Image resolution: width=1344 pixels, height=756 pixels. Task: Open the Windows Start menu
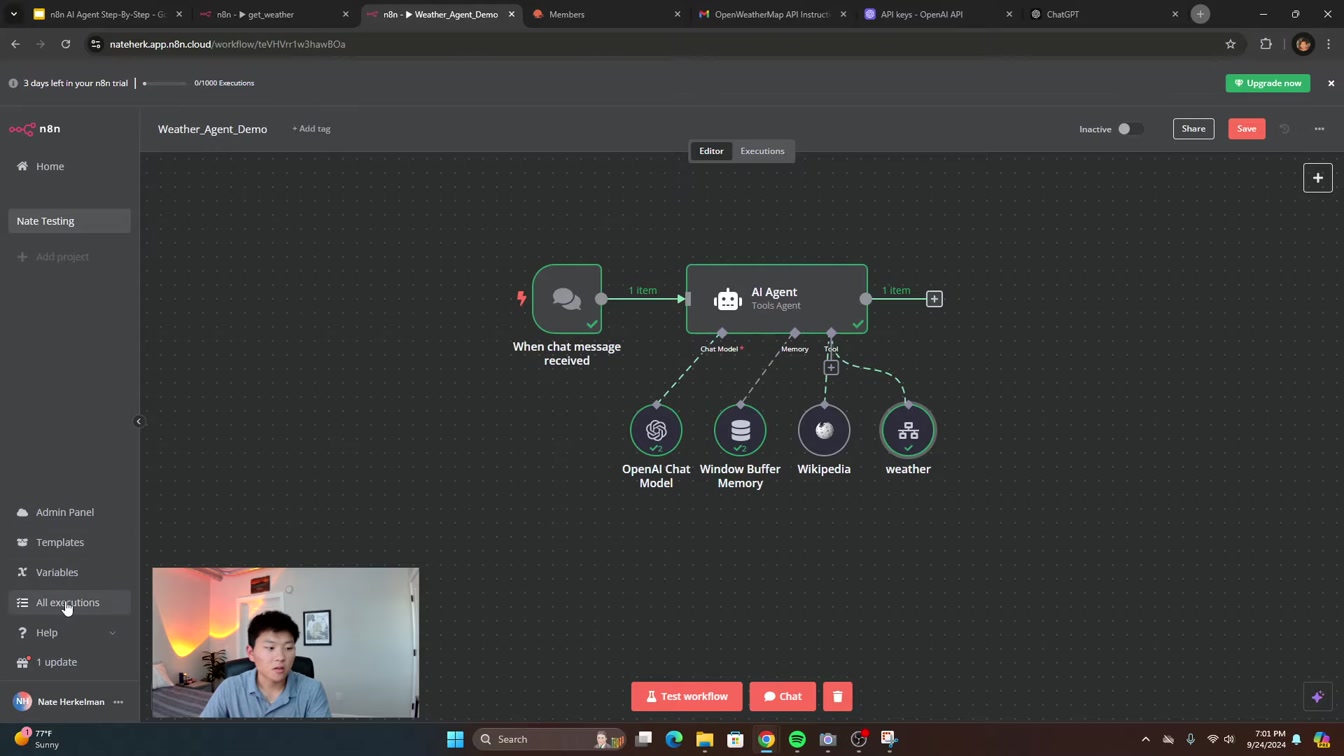[455, 739]
